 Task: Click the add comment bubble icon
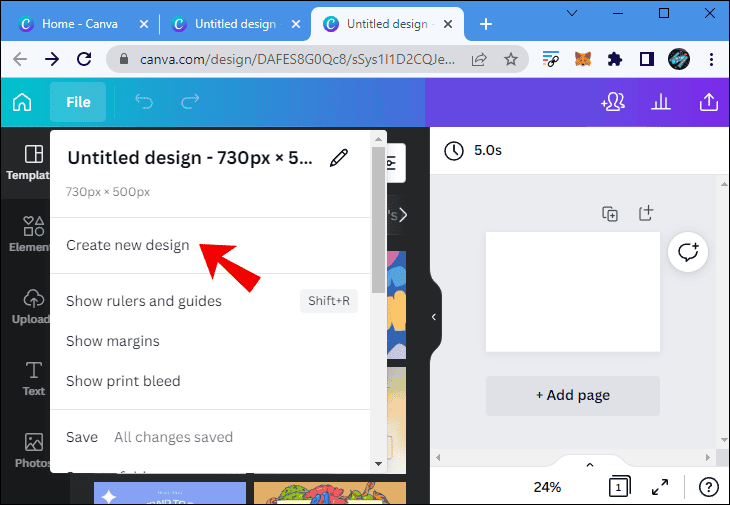688,252
